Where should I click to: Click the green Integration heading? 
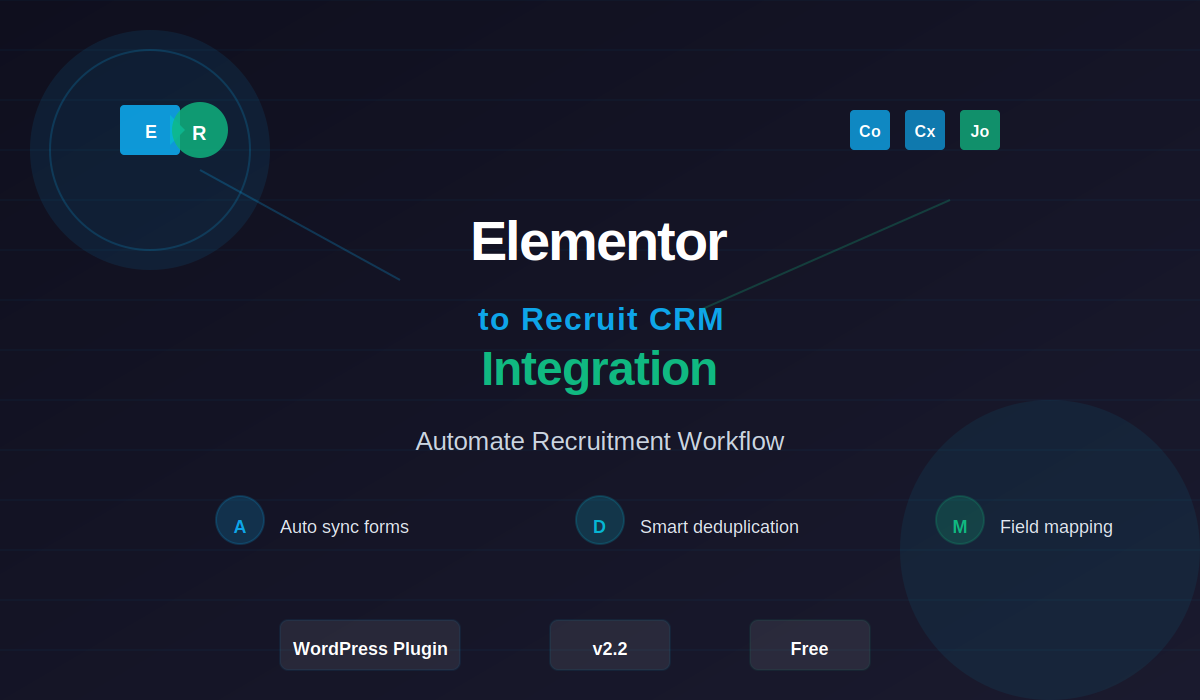coord(599,370)
